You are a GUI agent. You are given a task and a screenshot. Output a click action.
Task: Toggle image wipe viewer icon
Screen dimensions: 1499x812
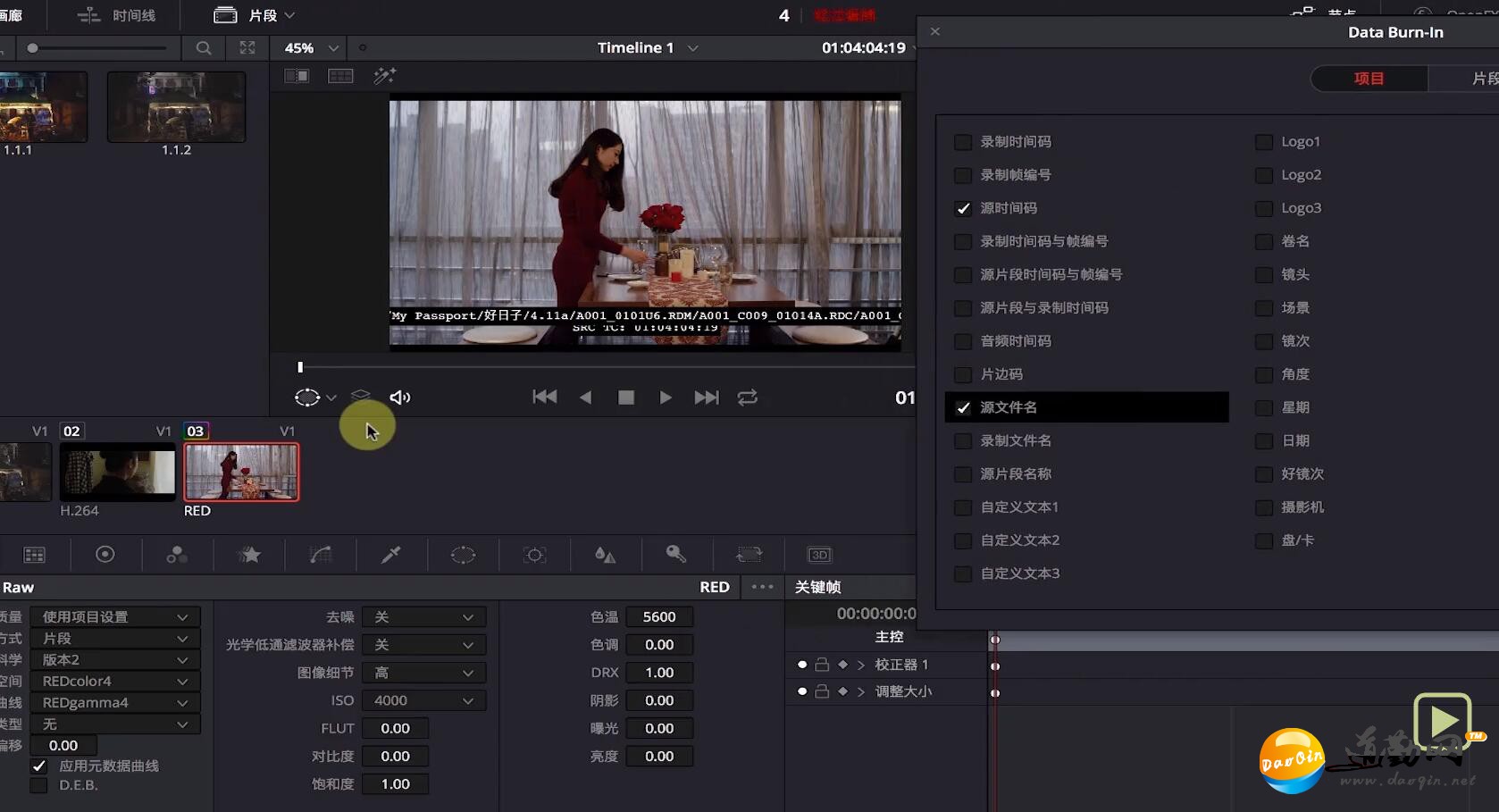tap(297, 76)
